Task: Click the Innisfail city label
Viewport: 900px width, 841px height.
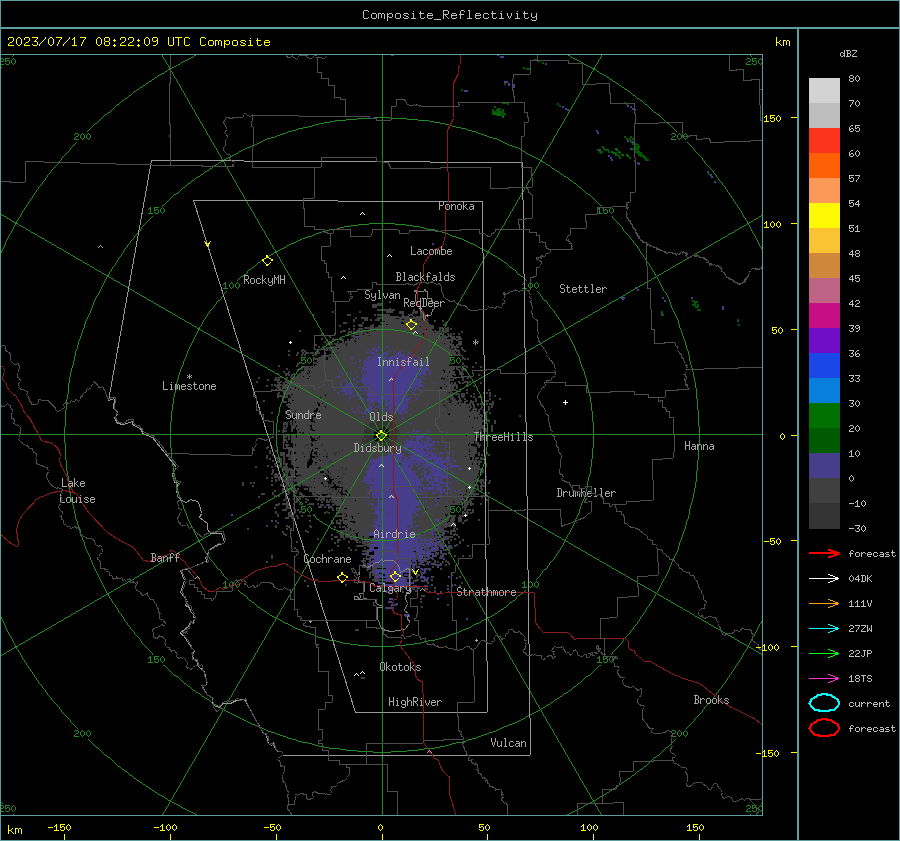Action: click(x=403, y=362)
